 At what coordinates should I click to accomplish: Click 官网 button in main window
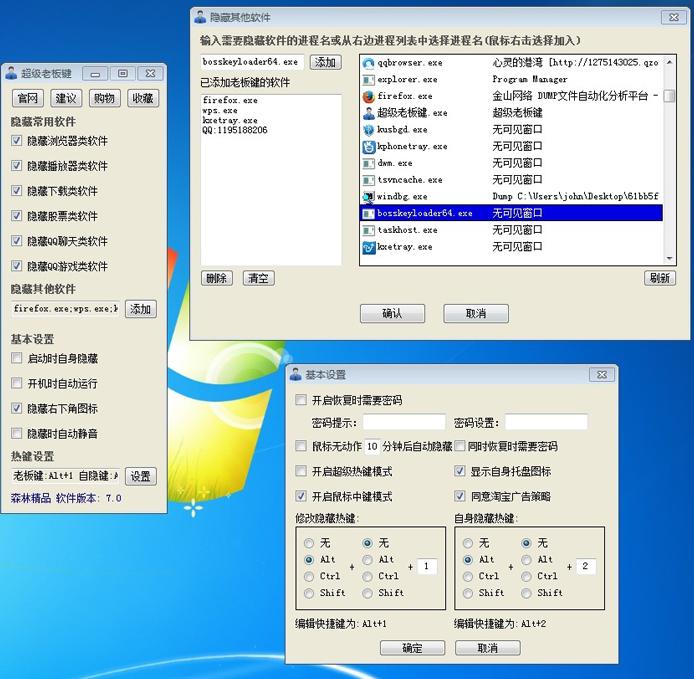tap(28, 98)
